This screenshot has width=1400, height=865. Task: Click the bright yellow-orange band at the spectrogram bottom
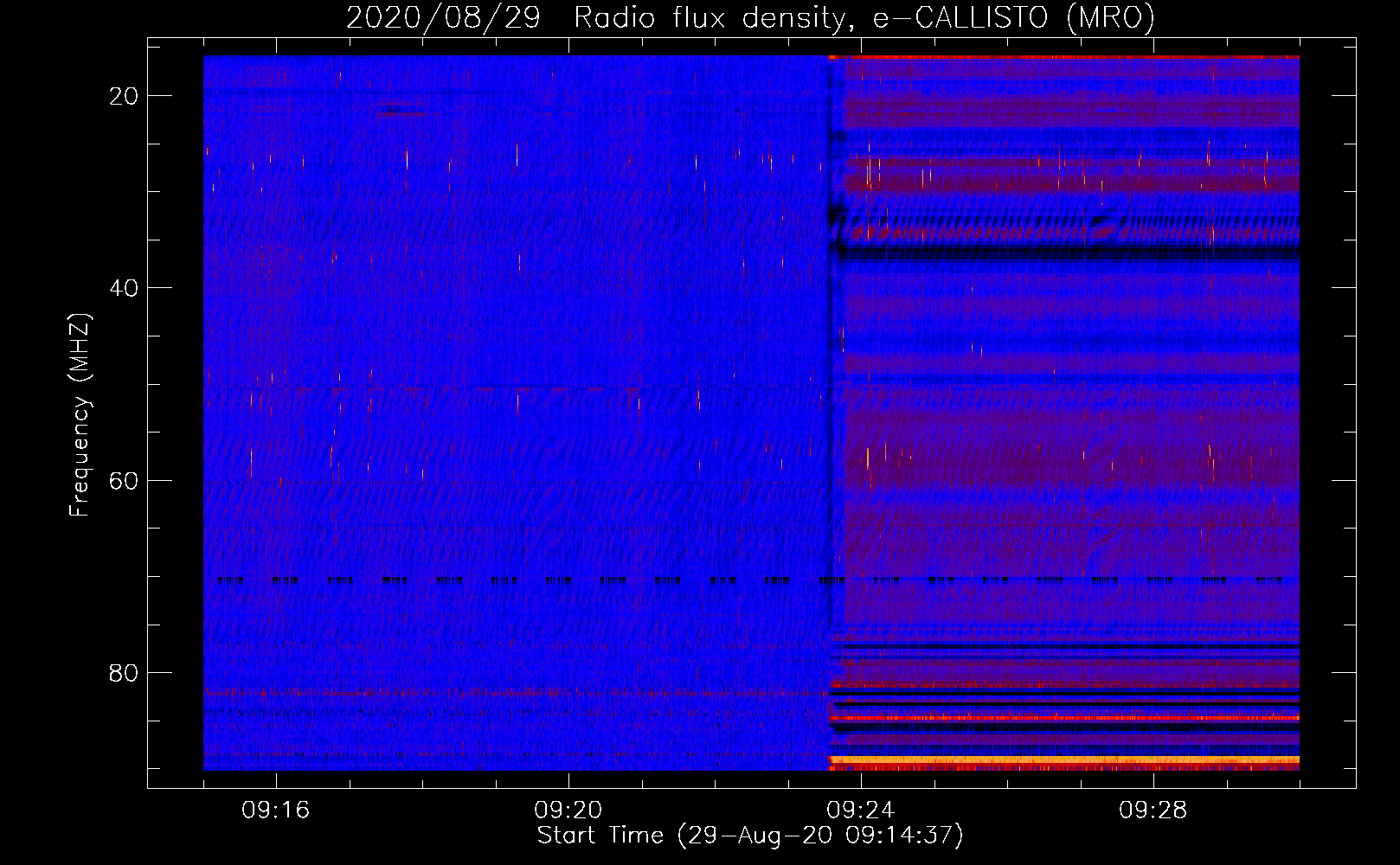[1064, 760]
